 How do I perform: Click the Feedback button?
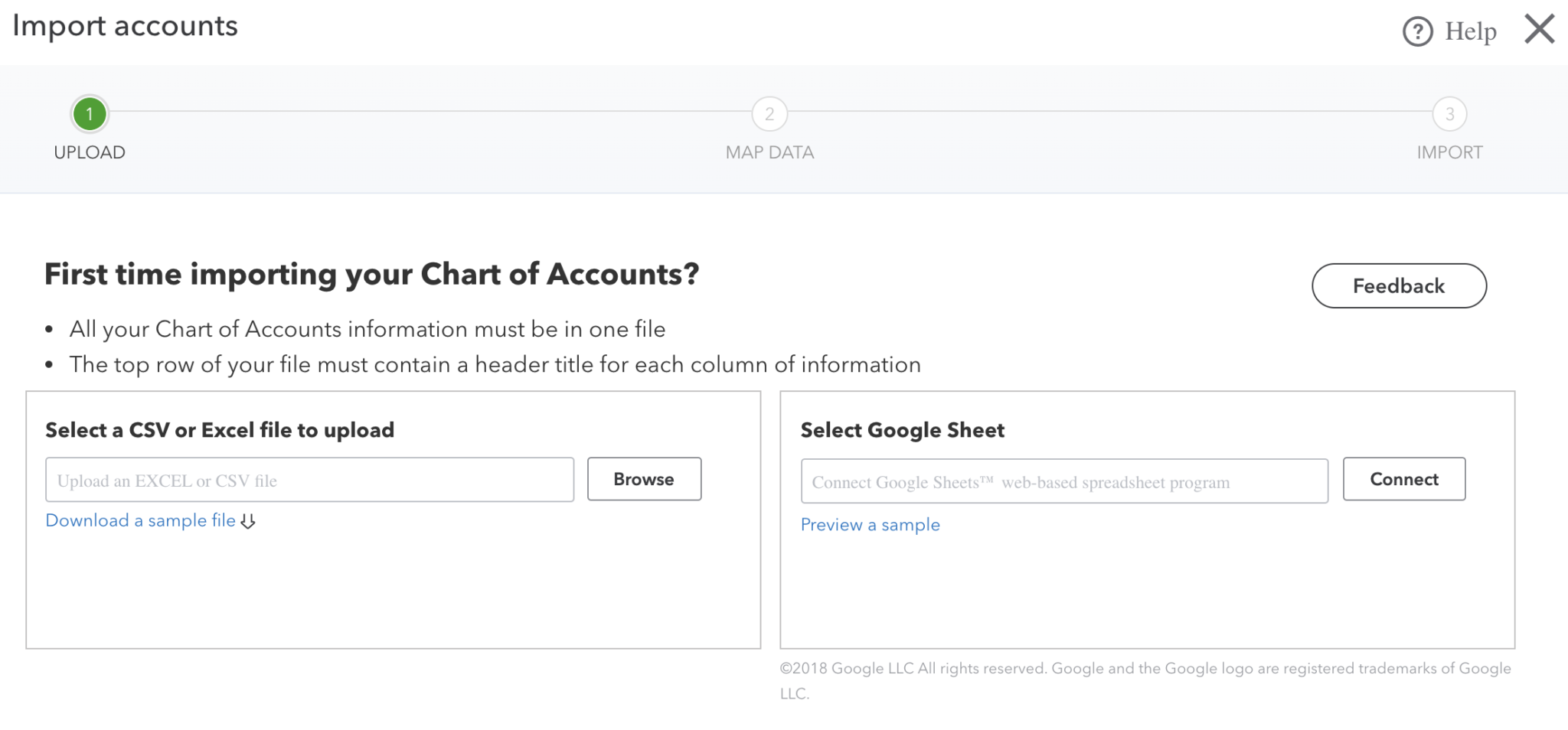(x=1399, y=285)
